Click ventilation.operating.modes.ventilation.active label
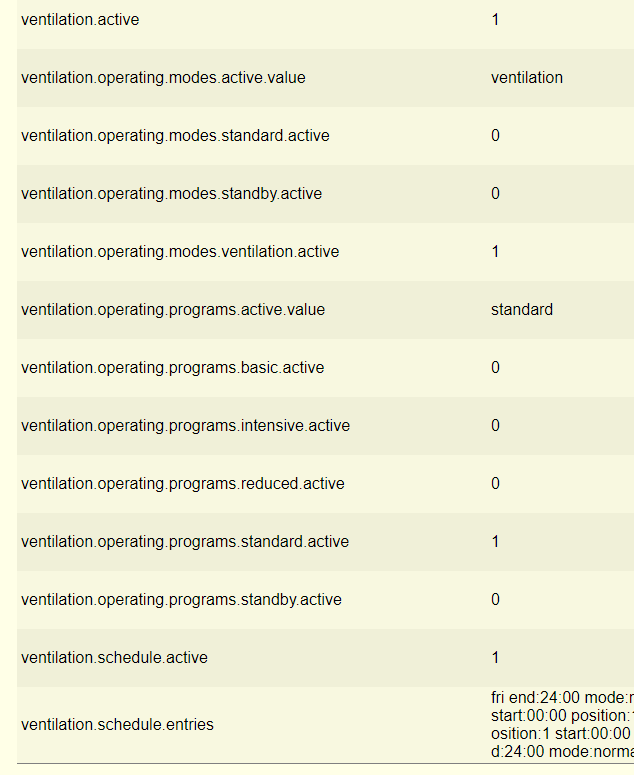 (180, 252)
